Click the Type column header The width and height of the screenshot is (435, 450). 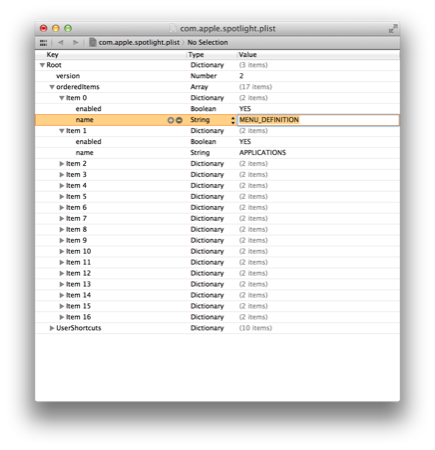[x=196, y=55]
